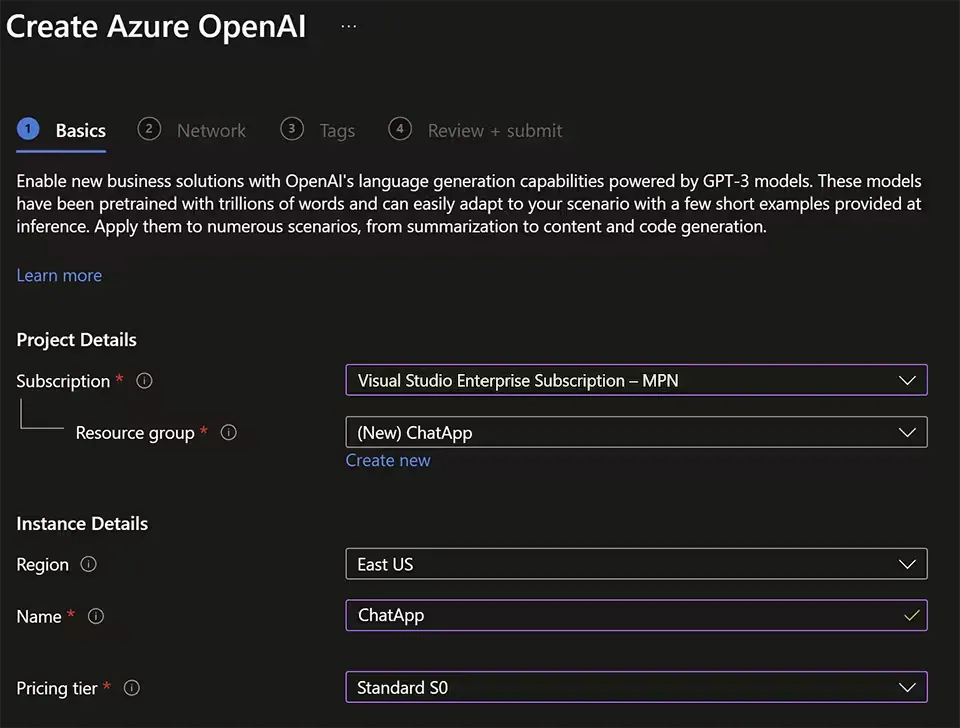
Task: Switch to the Review + submit tab
Action: coord(495,130)
